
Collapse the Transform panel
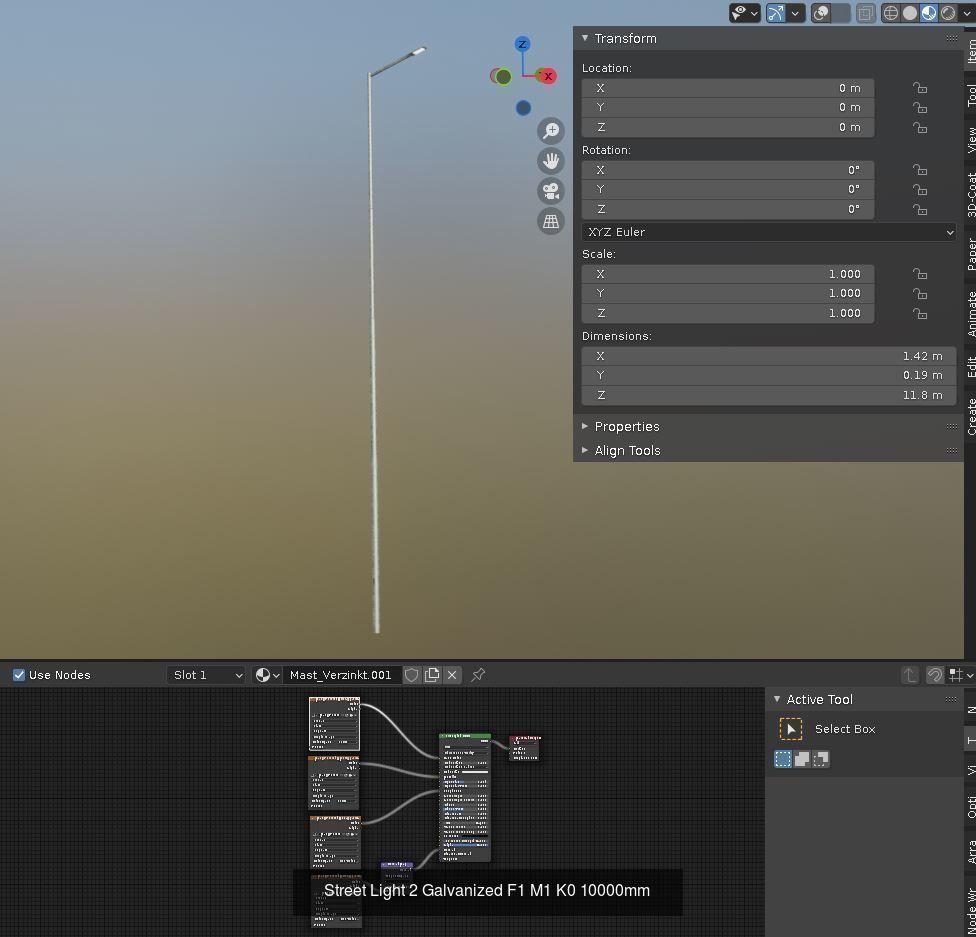tap(585, 38)
